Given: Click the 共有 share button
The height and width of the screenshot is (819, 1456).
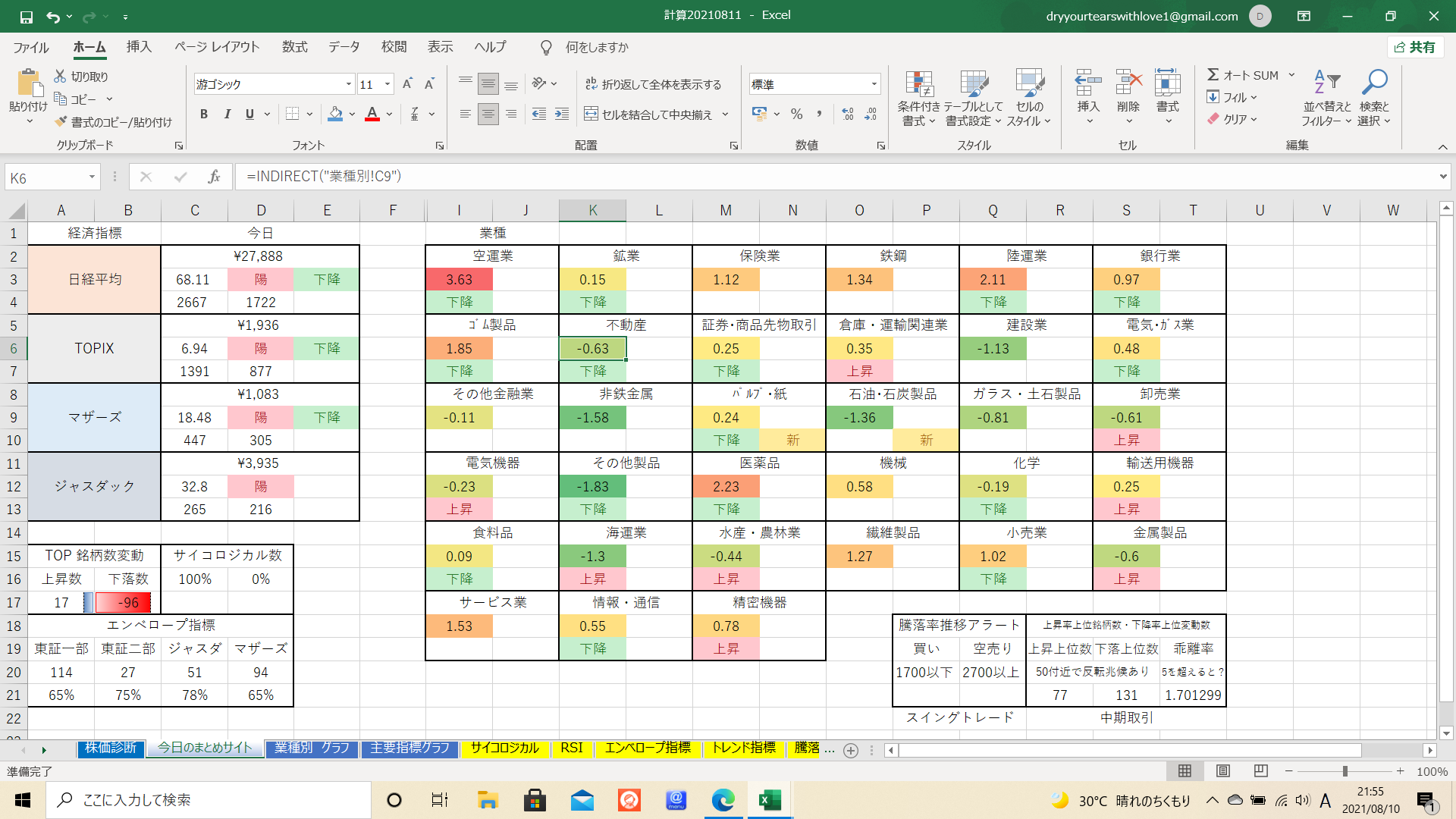Looking at the screenshot, I should 1415,47.
